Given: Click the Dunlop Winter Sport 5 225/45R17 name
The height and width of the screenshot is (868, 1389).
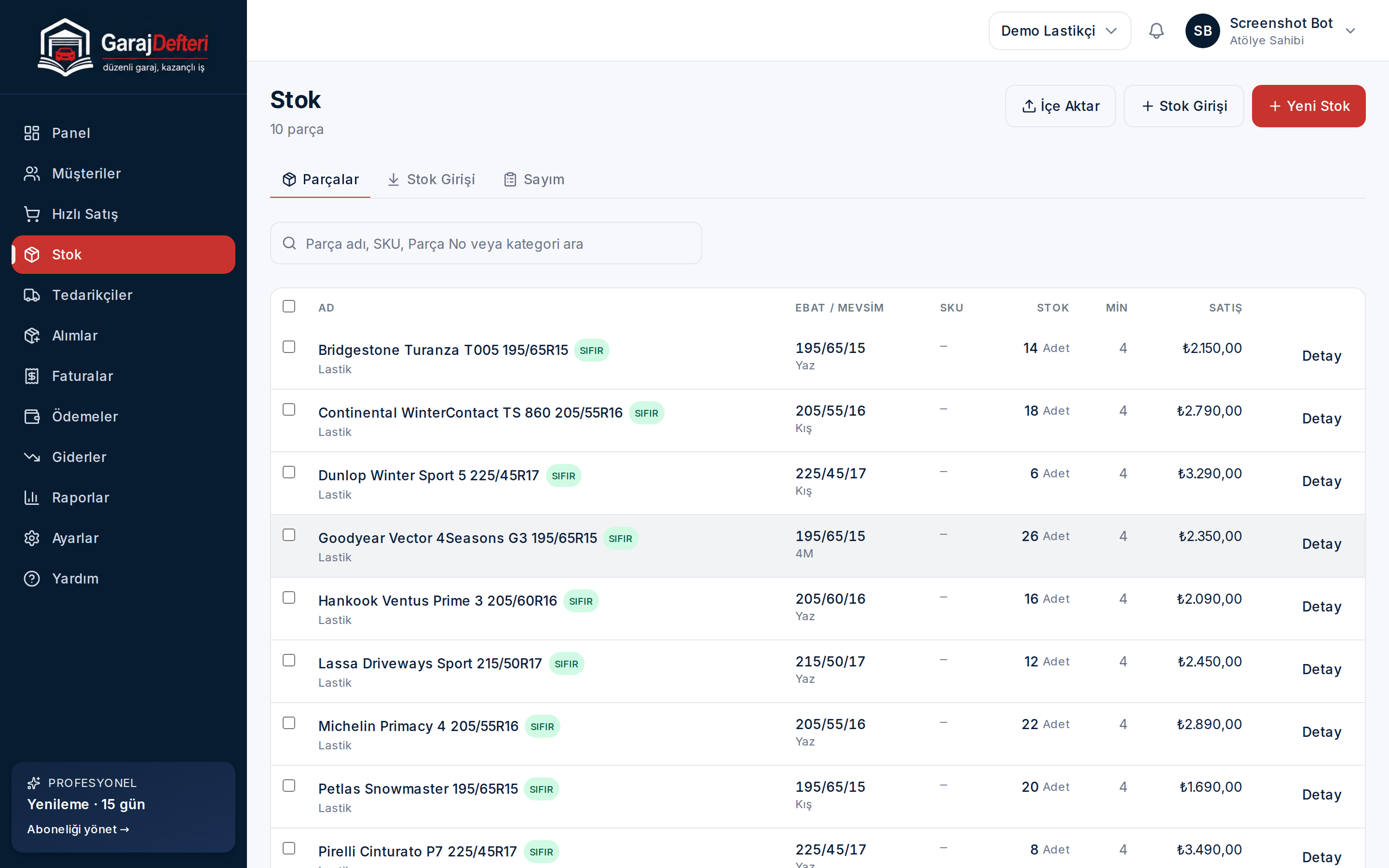Looking at the screenshot, I should (429, 475).
